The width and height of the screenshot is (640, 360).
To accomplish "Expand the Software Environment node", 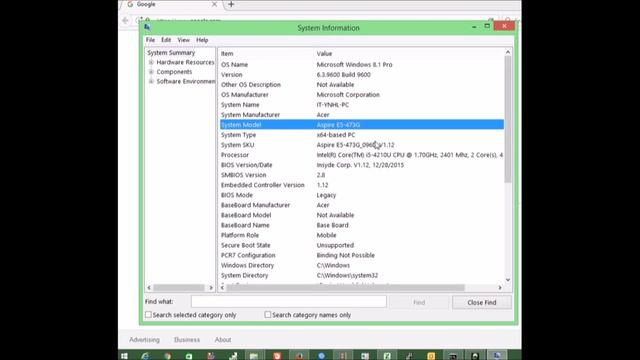I will coord(151,81).
